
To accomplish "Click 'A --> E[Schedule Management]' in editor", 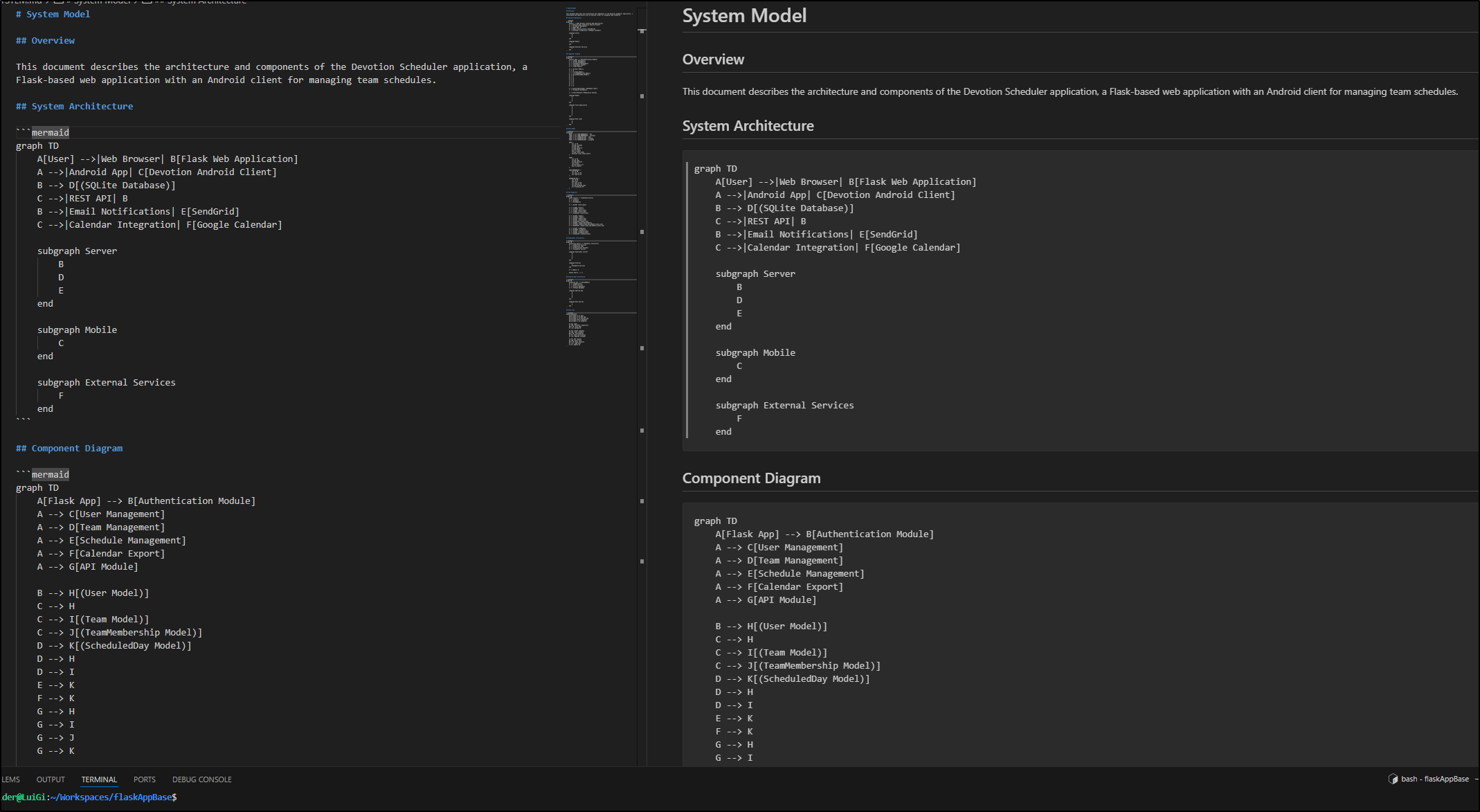I will coord(111,540).
